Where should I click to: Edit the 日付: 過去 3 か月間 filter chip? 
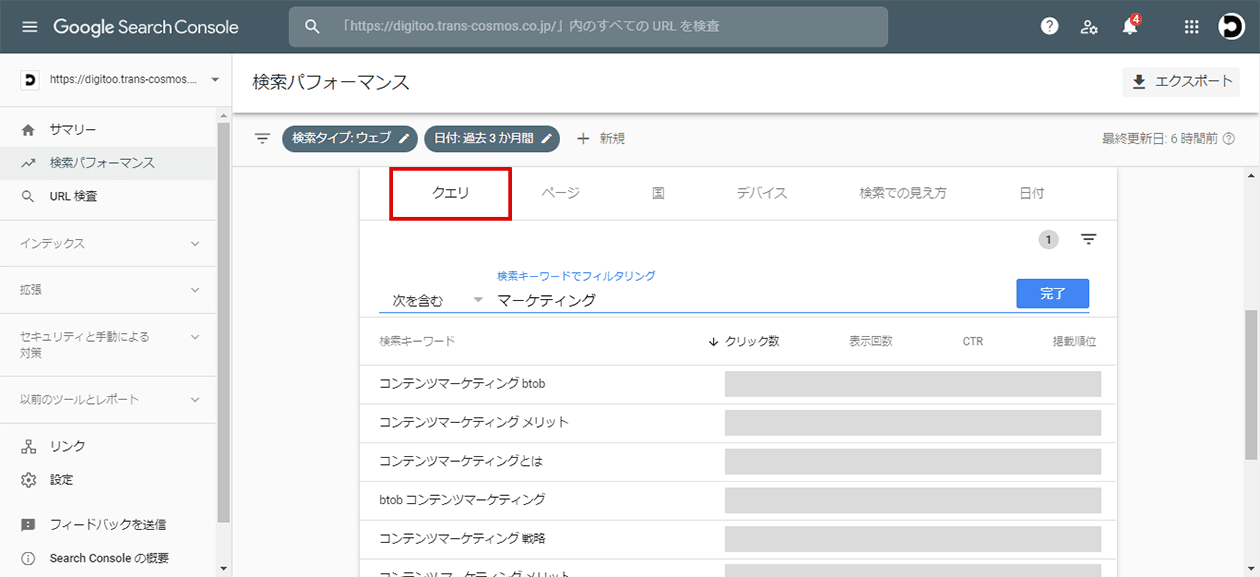[x=492, y=138]
